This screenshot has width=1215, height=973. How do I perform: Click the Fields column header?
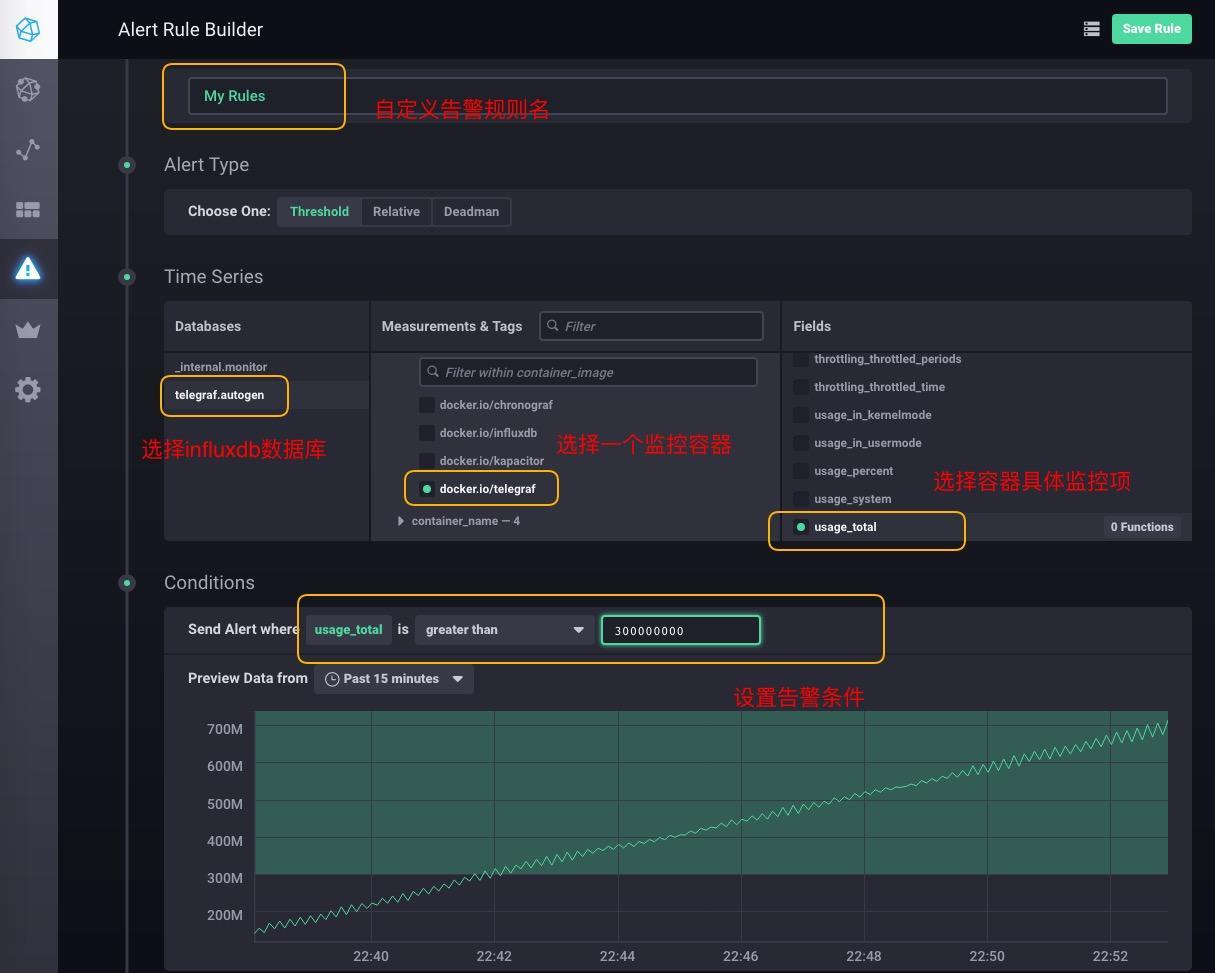(x=812, y=326)
